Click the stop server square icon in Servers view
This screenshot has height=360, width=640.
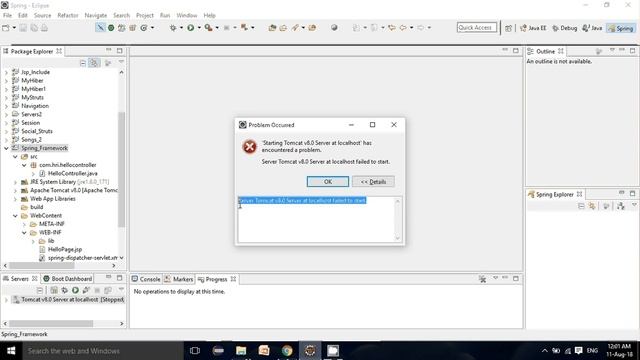point(97,290)
